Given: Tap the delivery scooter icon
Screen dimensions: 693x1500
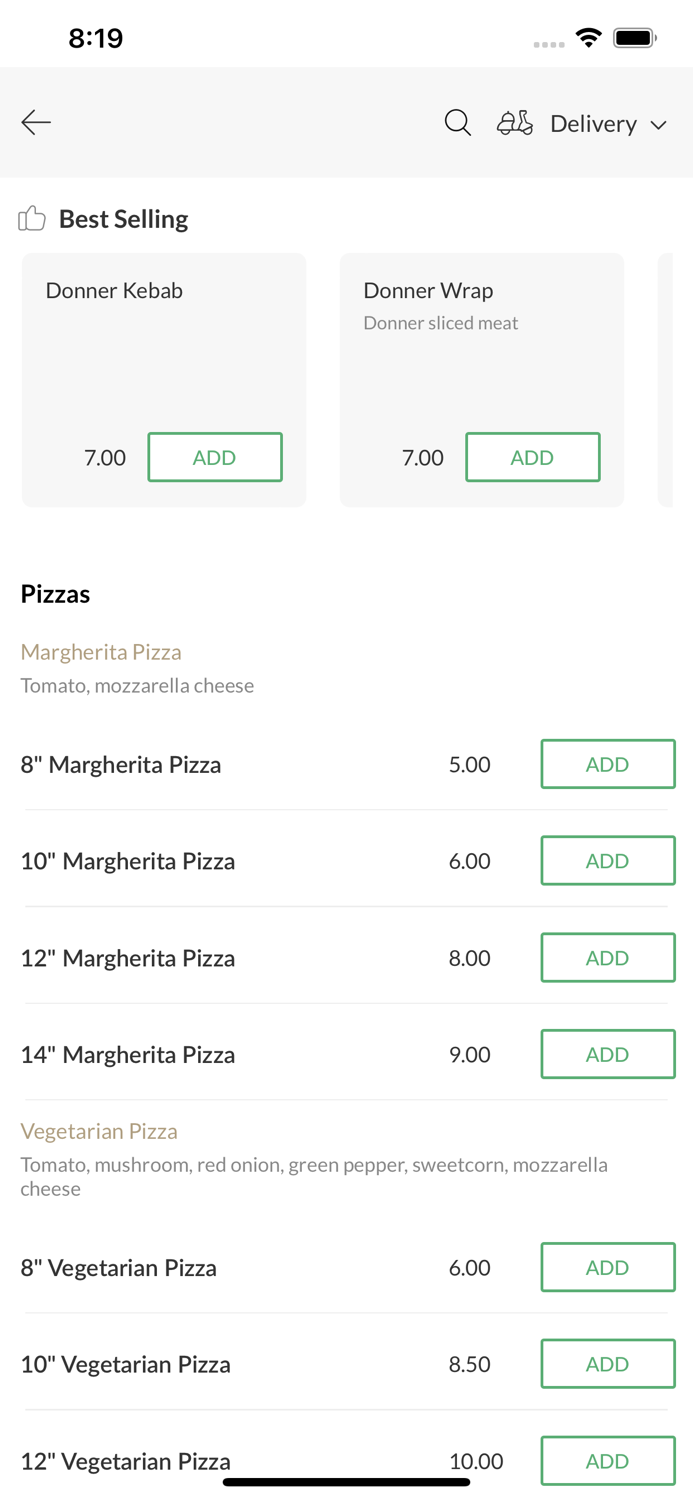Looking at the screenshot, I should tap(514, 122).
